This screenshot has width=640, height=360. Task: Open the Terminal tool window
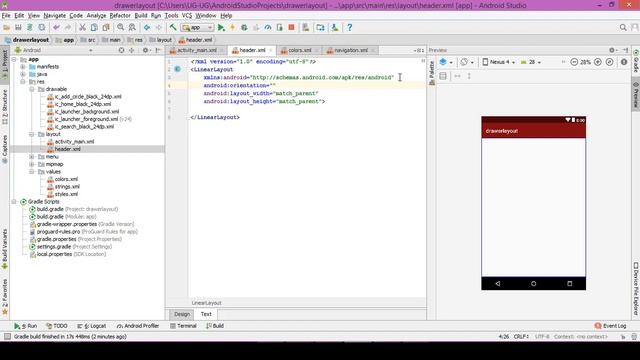[183, 326]
